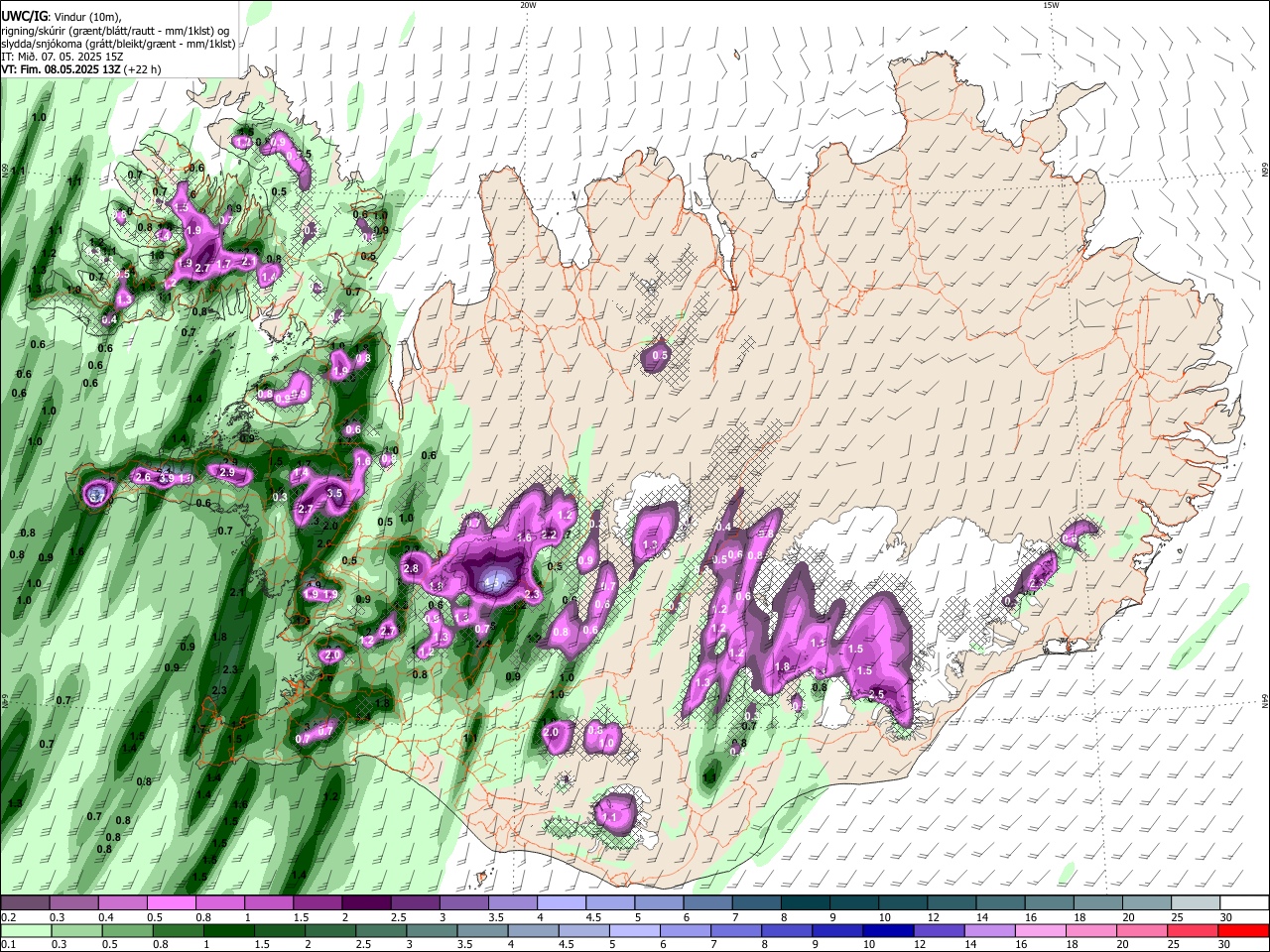The width and height of the screenshot is (1270, 952).
Task: Click the '2.2' snowfall value on the map
Action: (x=548, y=534)
